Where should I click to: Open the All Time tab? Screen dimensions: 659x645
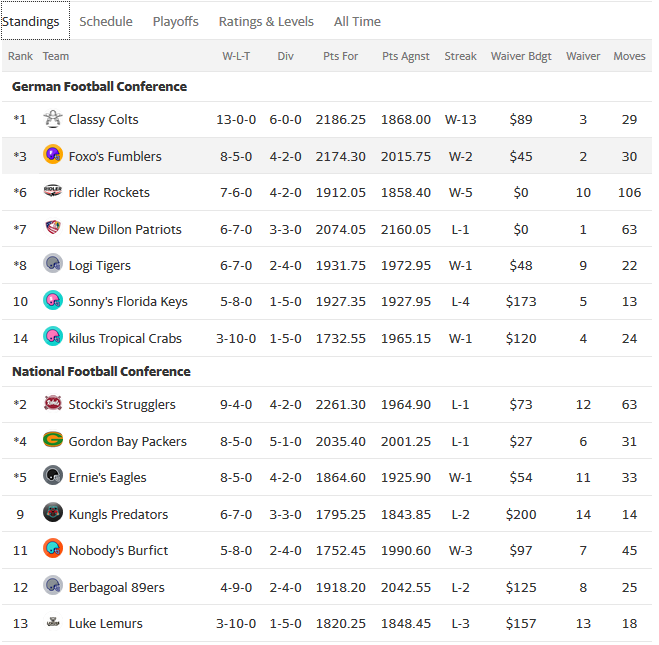[x=357, y=21]
